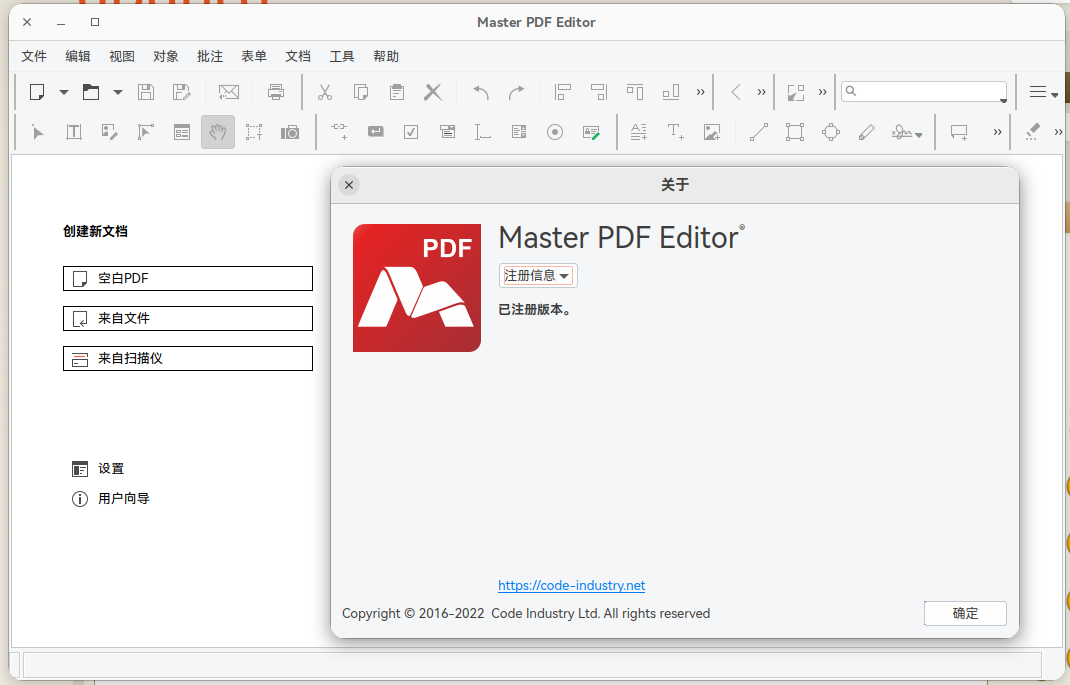Select the marquee area selection tool
Image resolution: width=1070 pixels, height=685 pixels.
pyautogui.click(x=254, y=132)
